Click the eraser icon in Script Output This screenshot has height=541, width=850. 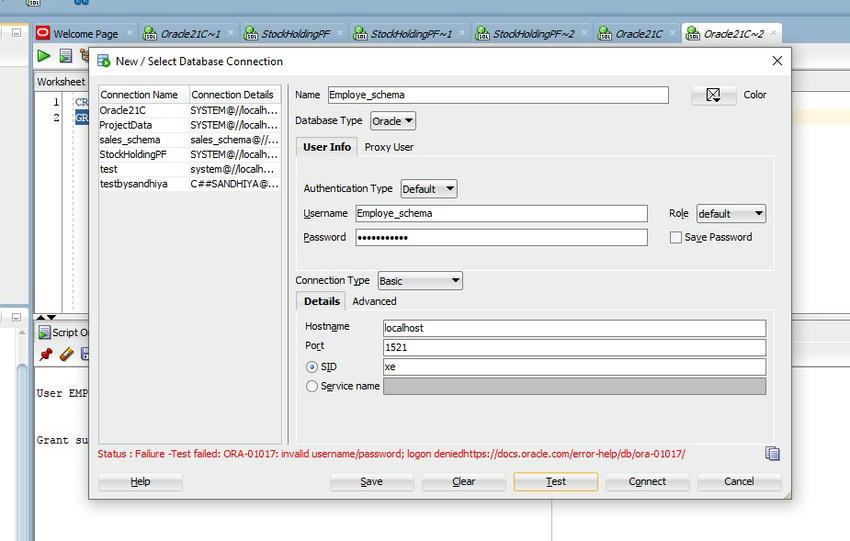click(66, 355)
